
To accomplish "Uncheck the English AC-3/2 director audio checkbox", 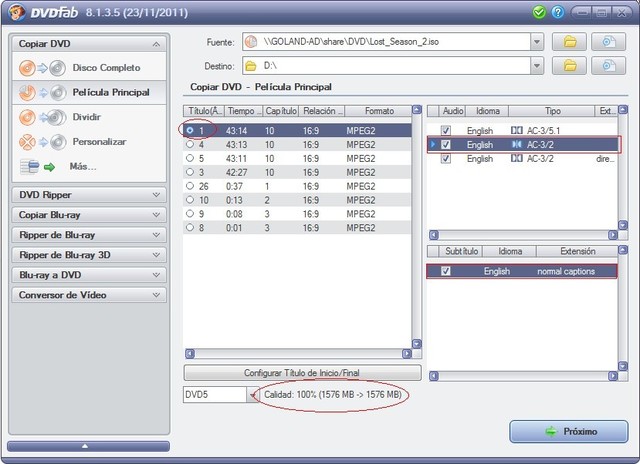I will click(446, 158).
